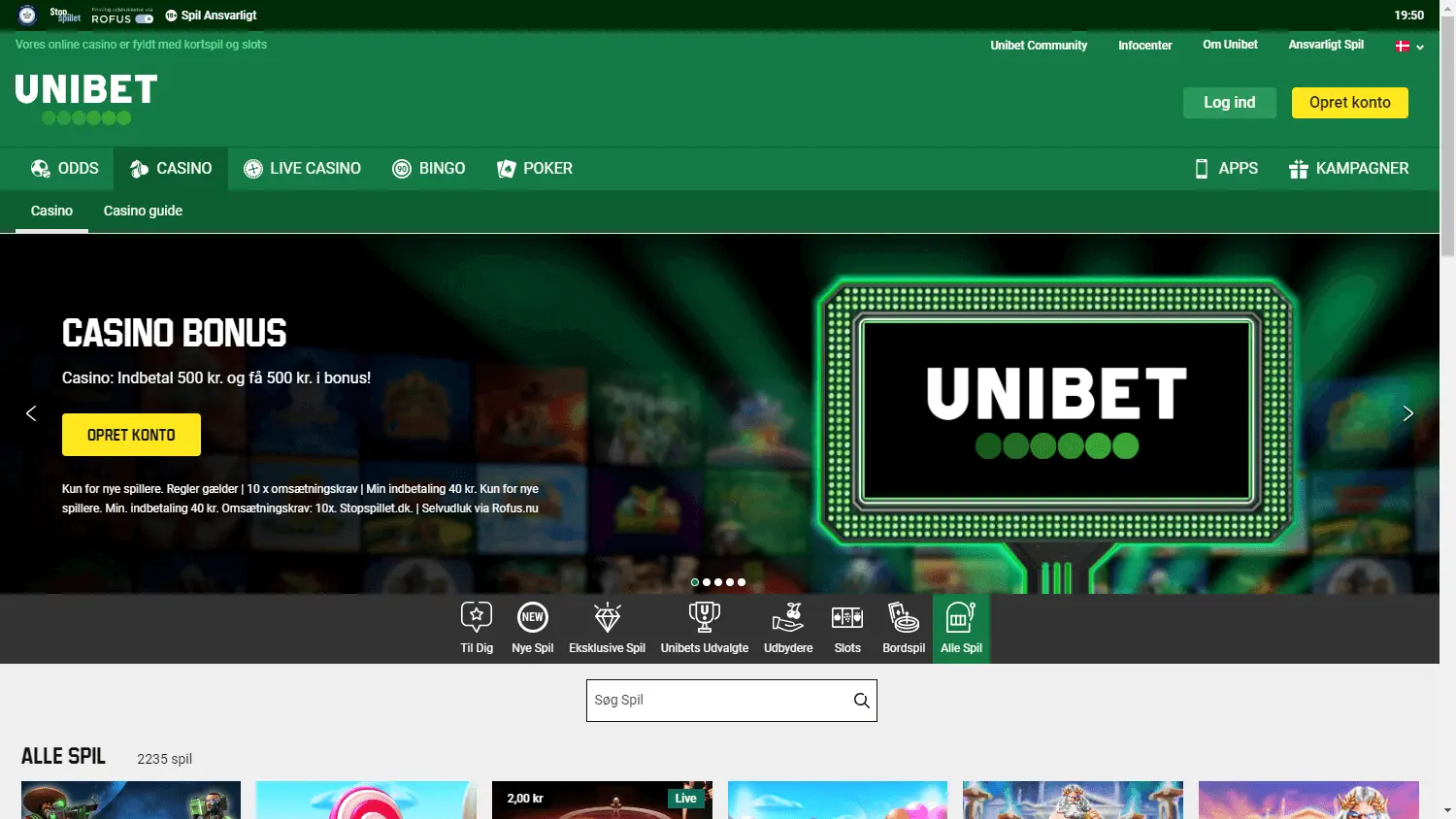
Task: Select the fourth carousel dot
Action: (x=730, y=582)
